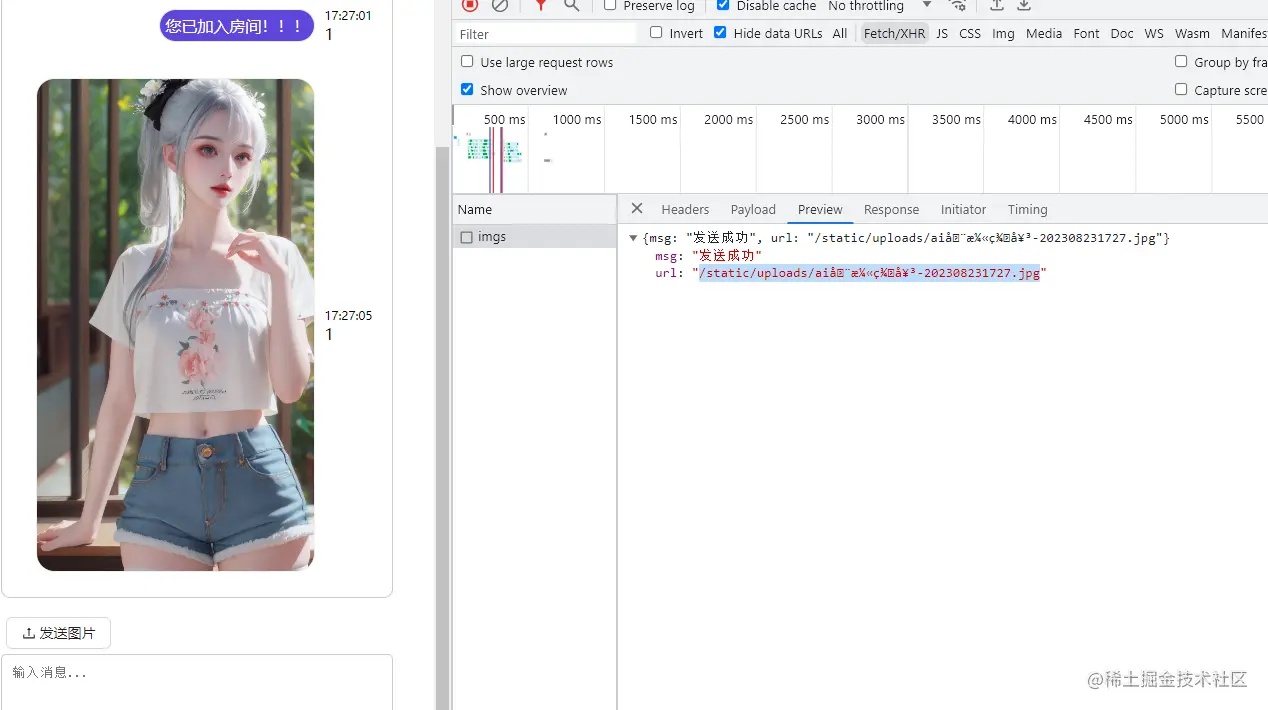This screenshot has height=710, width=1268.
Task: Click the 您已加入房间 message bubble
Action: (237, 26)
